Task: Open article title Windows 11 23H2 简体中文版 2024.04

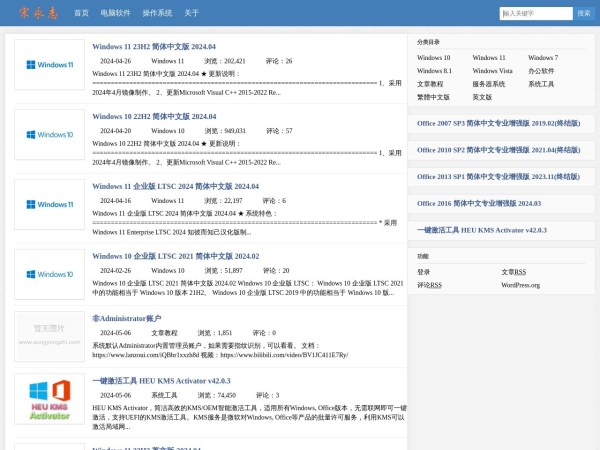Action: coord(154,47)
